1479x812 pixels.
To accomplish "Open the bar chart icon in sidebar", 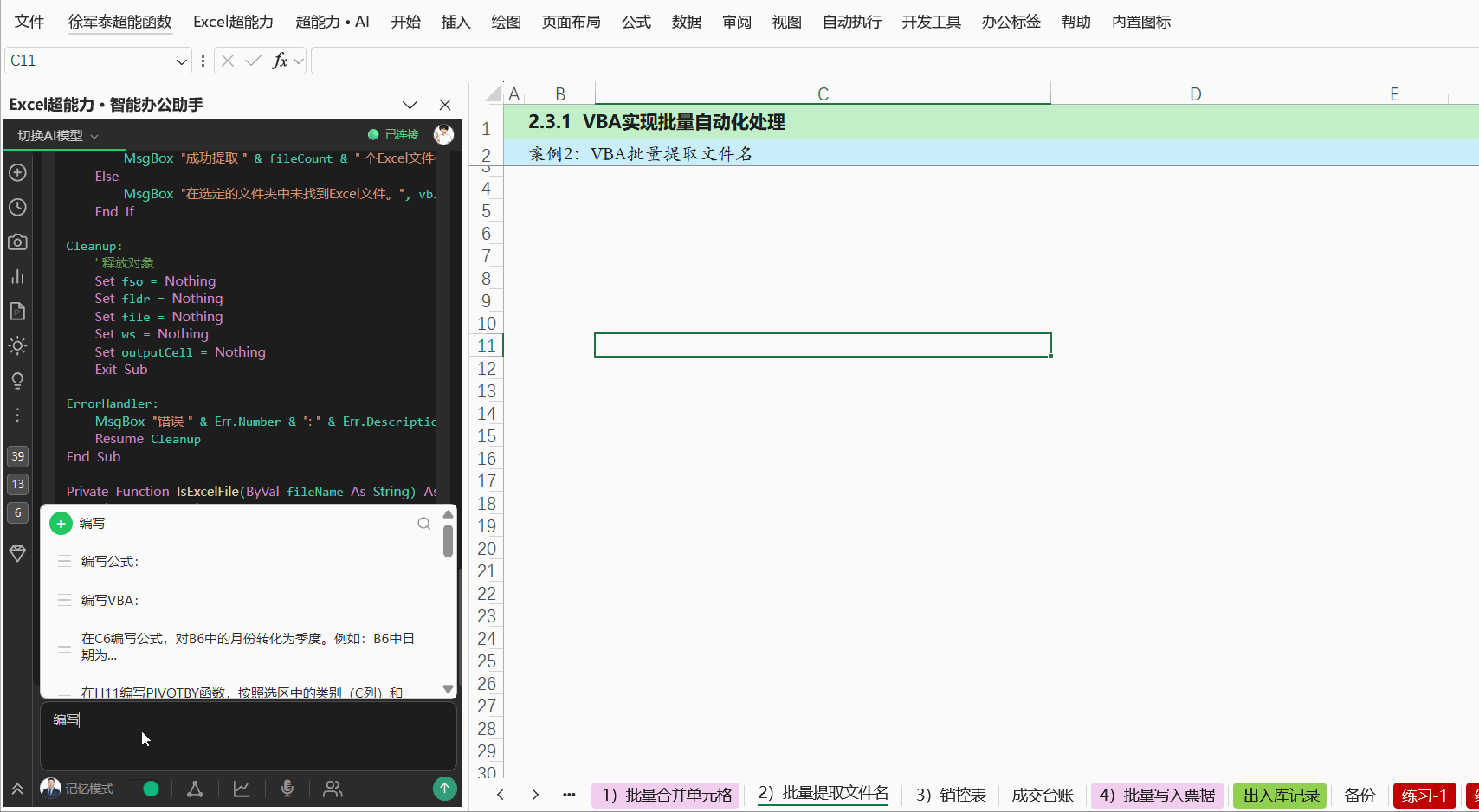I will click(x=17, y=276).
